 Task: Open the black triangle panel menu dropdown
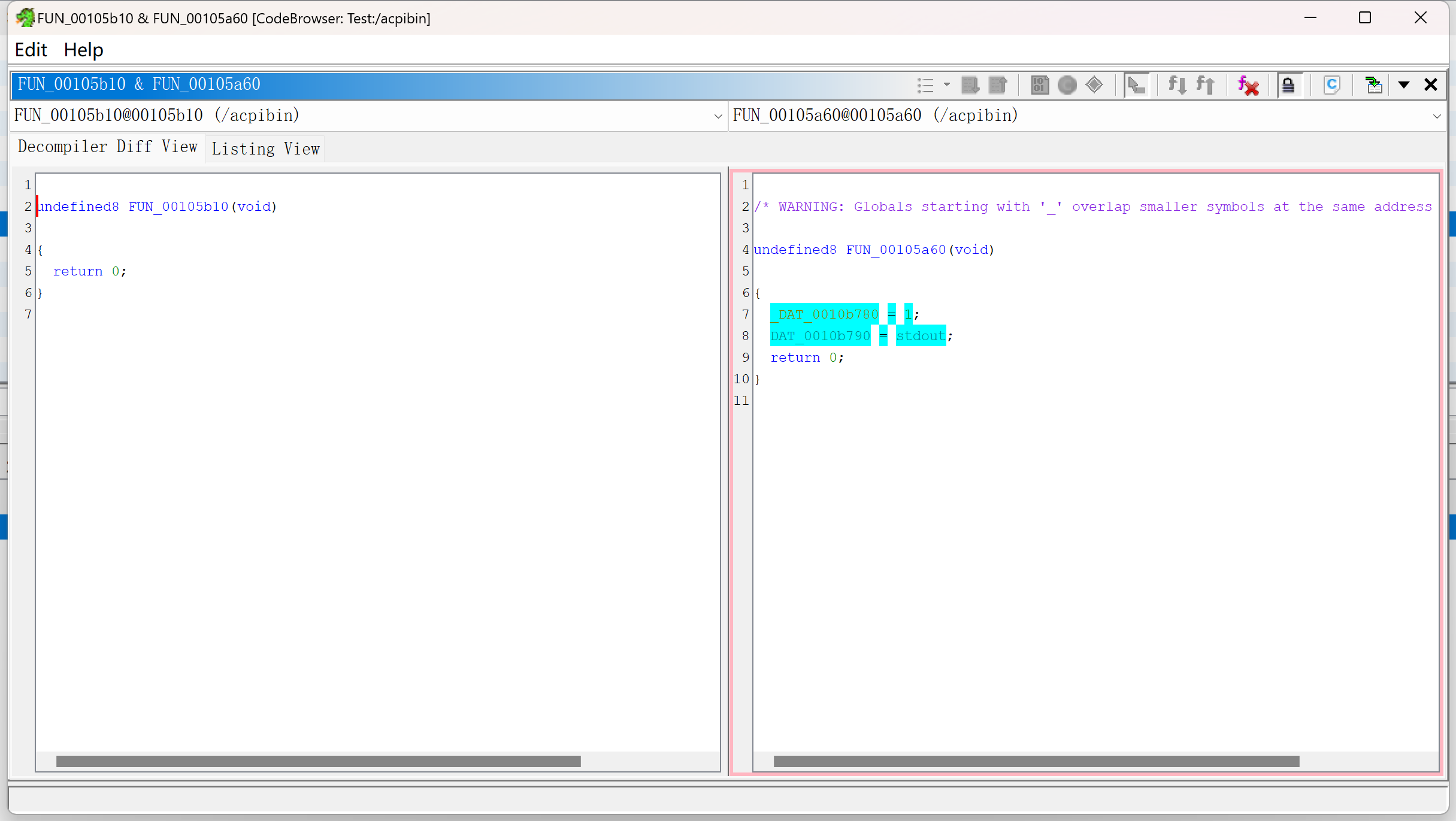pyautogui.click(x=1403, y=85)
